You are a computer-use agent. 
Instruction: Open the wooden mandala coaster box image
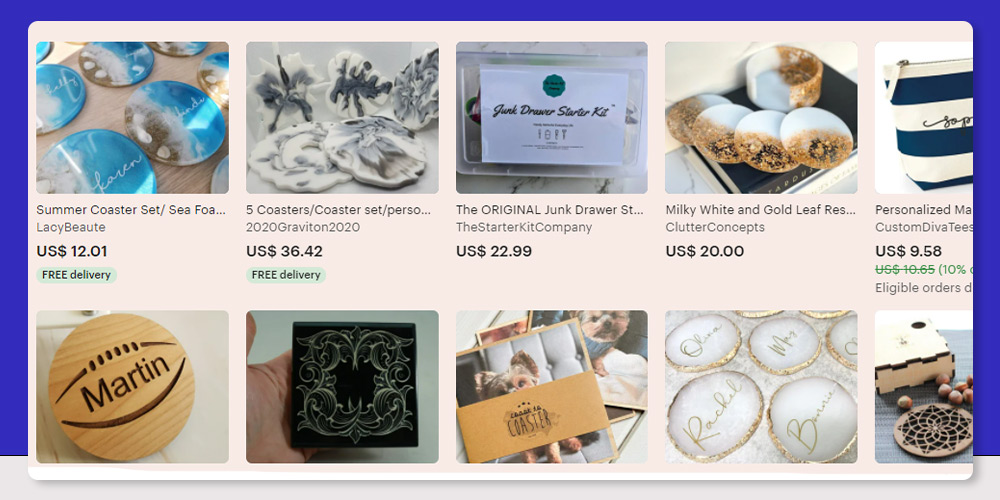[x=923, y=386]
